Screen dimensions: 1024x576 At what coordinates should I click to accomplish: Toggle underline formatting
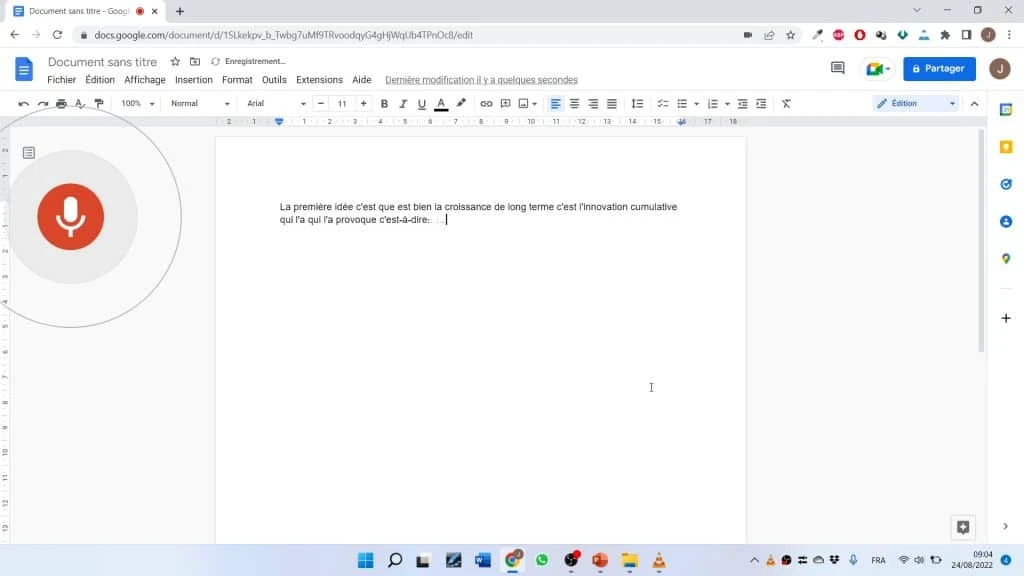422,104
